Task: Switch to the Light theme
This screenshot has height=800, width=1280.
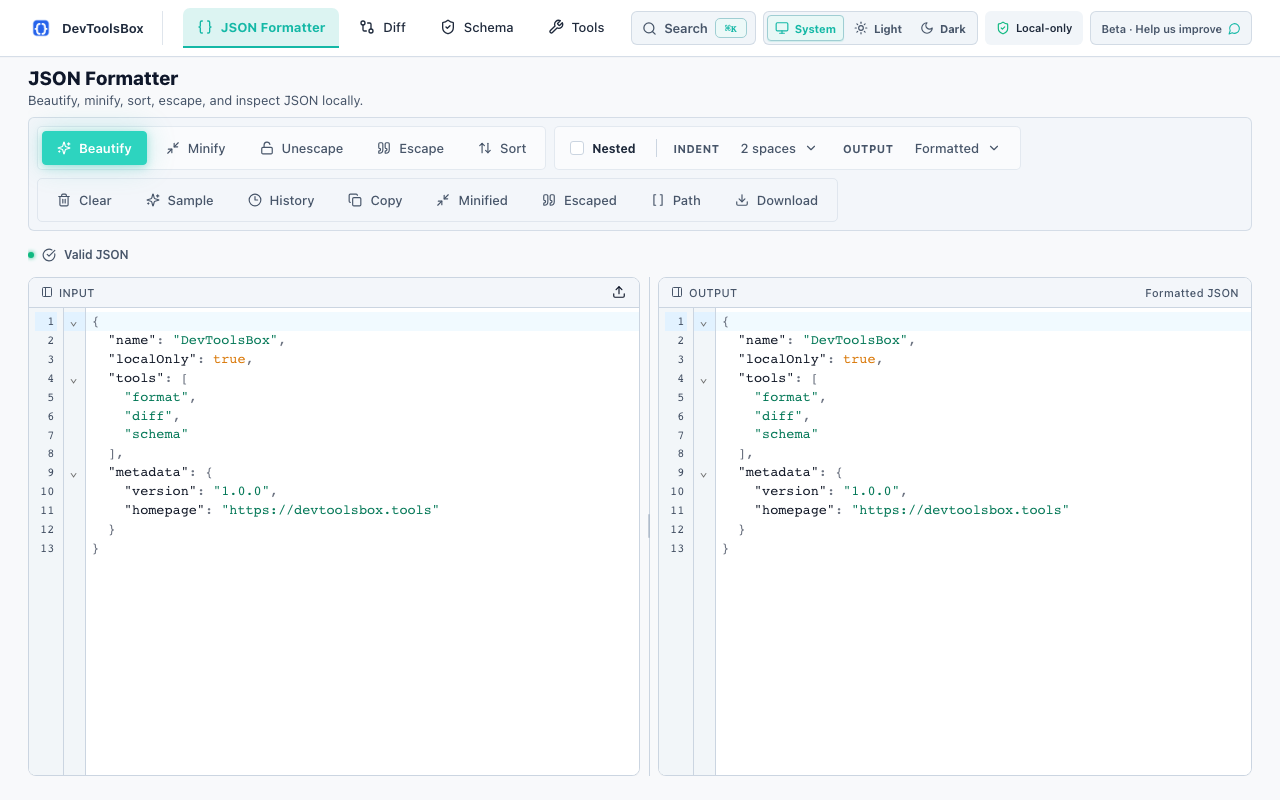Action: pos(878,28)
